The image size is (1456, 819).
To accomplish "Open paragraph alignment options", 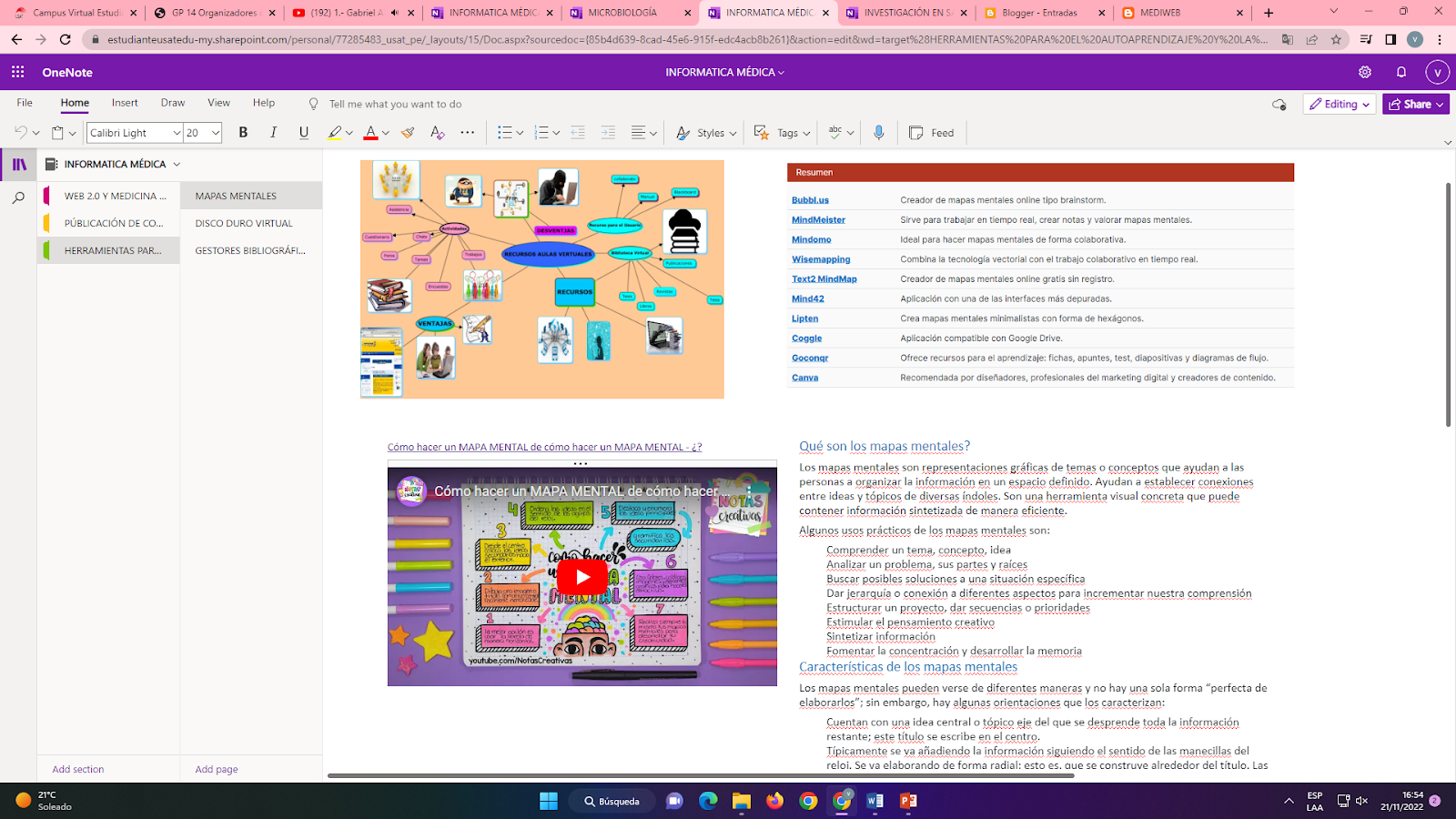I will tap(643, 133).
